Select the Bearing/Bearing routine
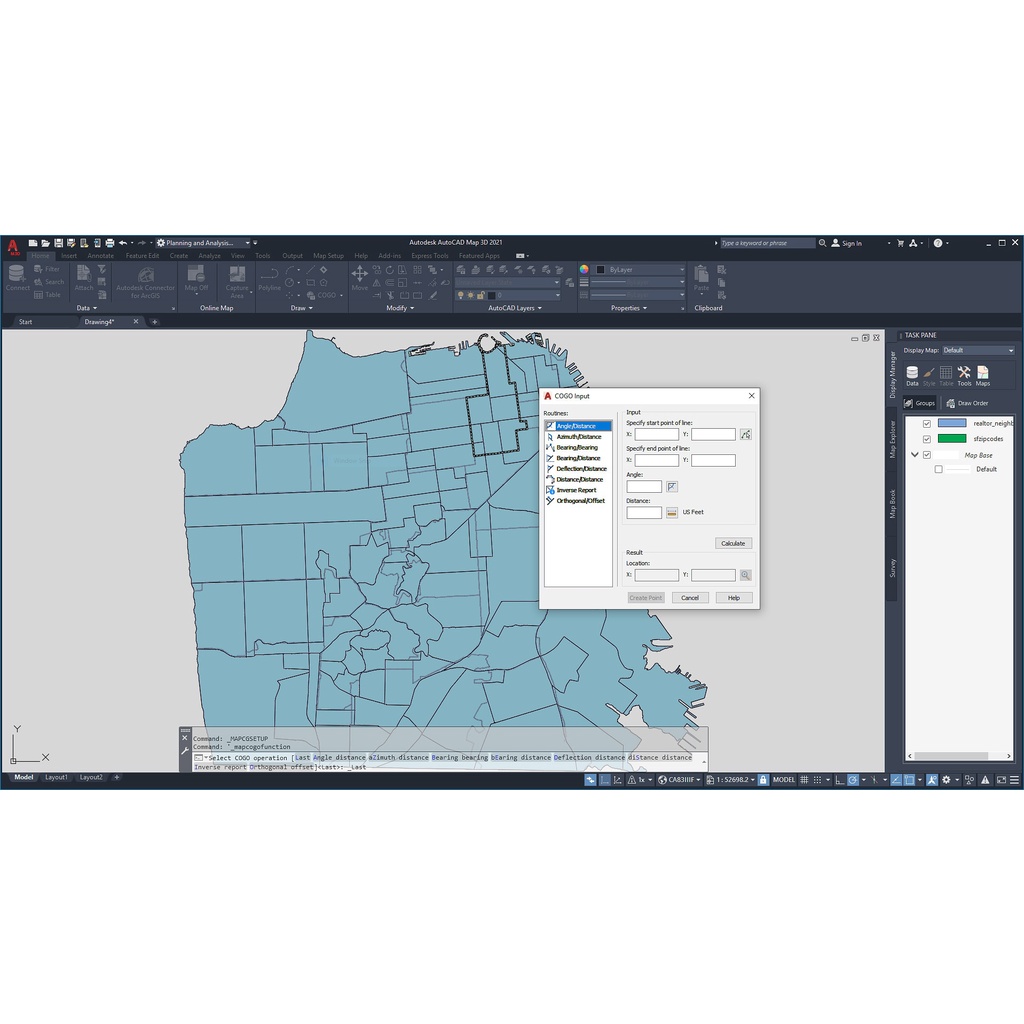 pyautogui.click(x=577, y=447)
